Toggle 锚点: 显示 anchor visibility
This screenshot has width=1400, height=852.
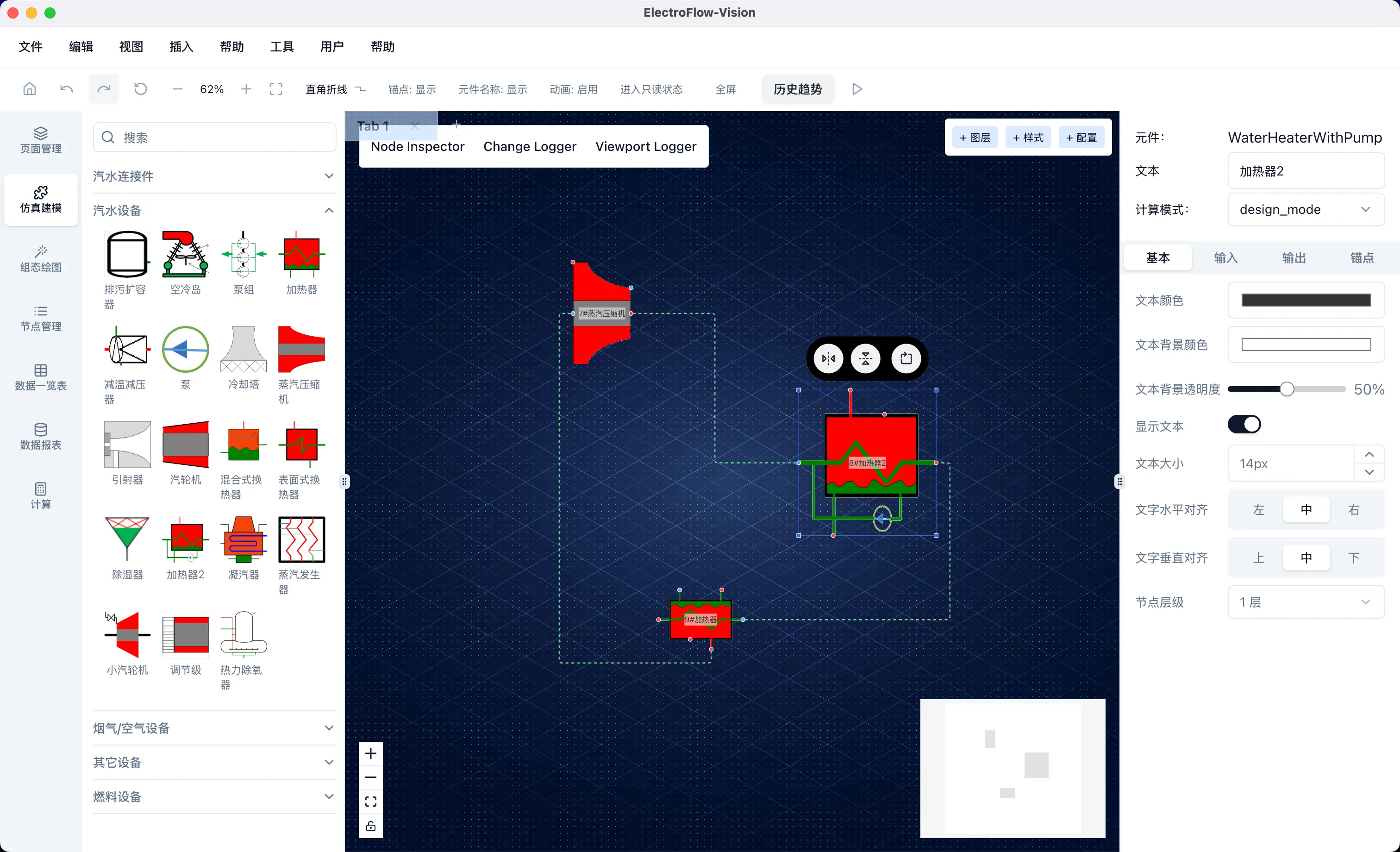(x=412, y=89)
